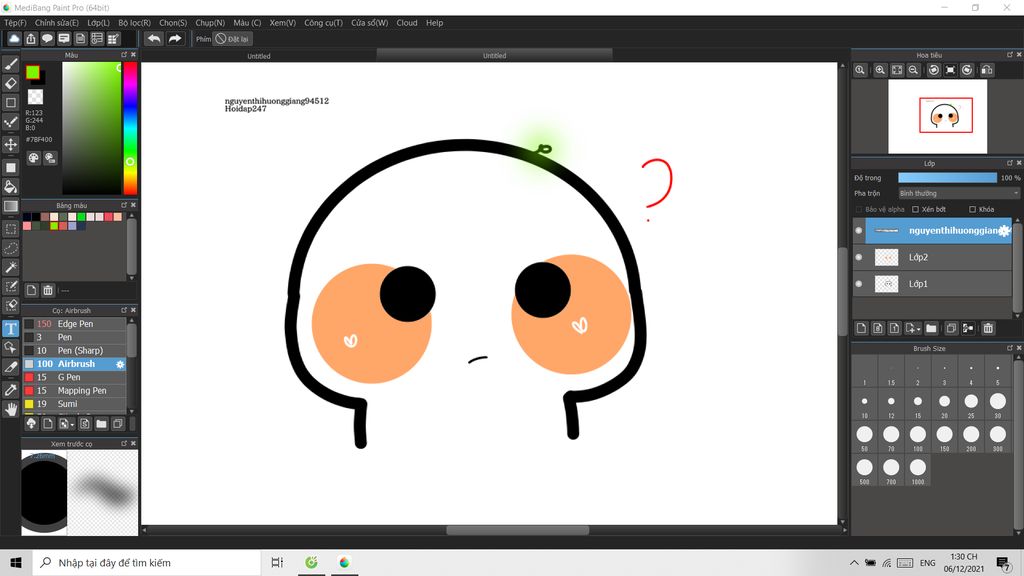Viewport: 1024px width, 576px height.
Task: Enable the Khóa checkbox
Action: point(972,210)
